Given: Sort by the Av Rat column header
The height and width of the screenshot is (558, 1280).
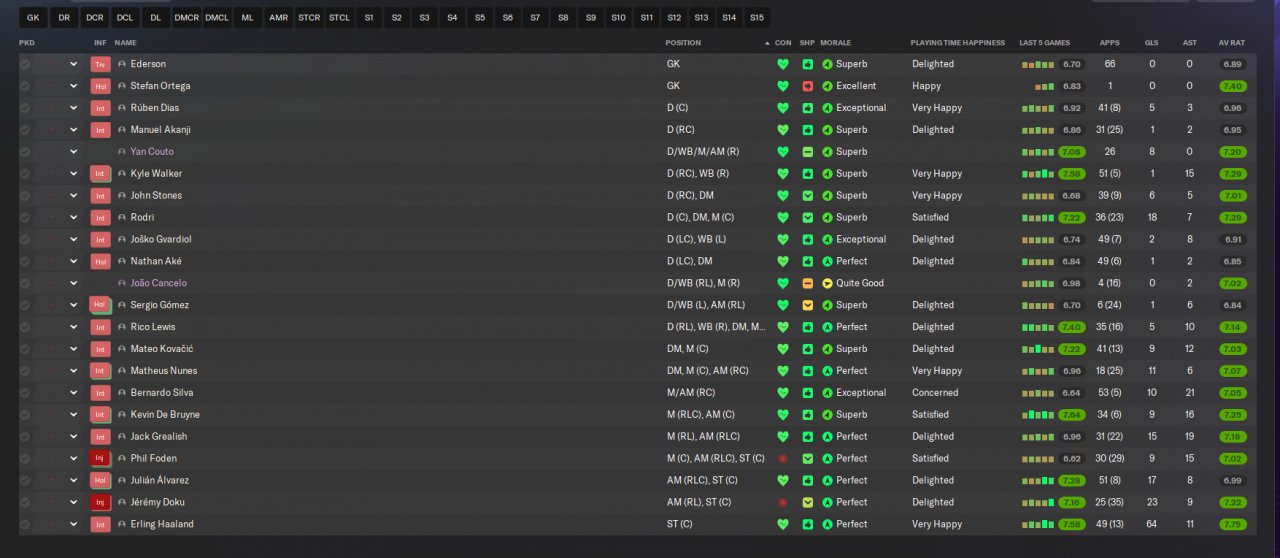Looking at the screenshot, I should (1231, 43).
